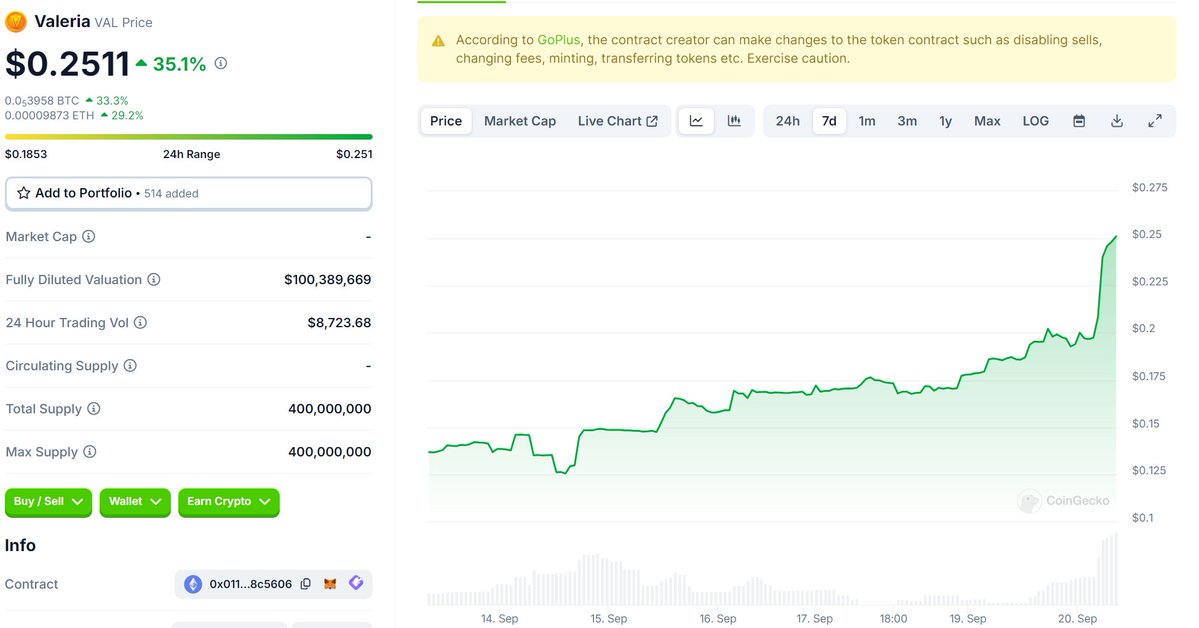Click the warning triangle icon in alert

[x=438, y=41]
